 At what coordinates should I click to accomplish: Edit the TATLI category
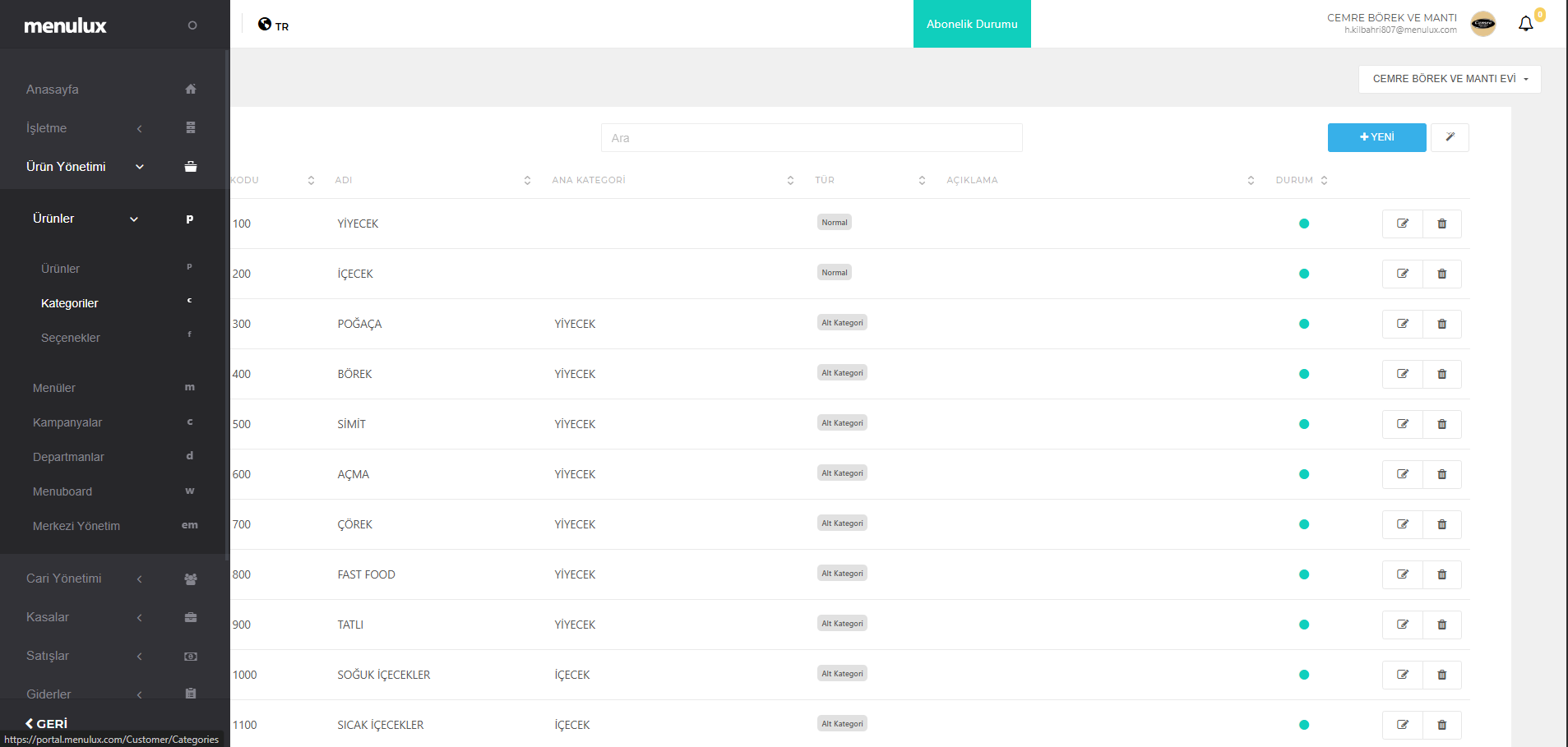(1403, 625)
